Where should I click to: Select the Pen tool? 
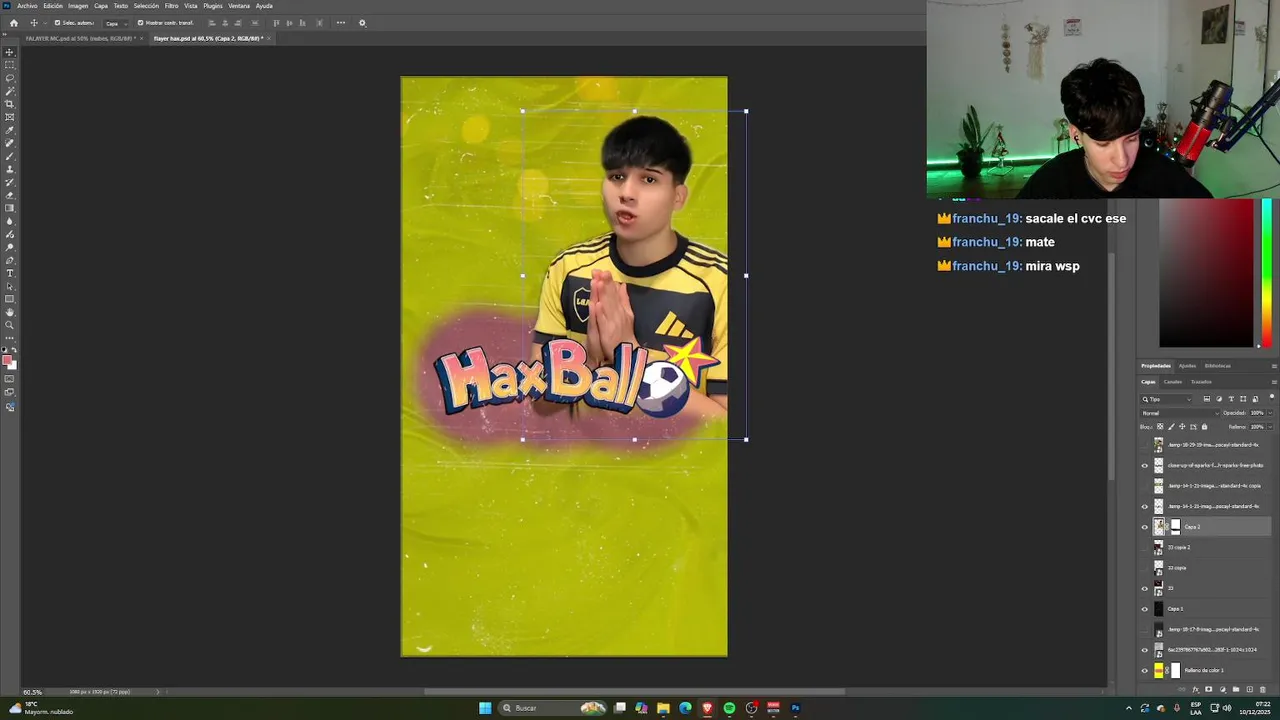pyautogui.click(x=10, y=260)
